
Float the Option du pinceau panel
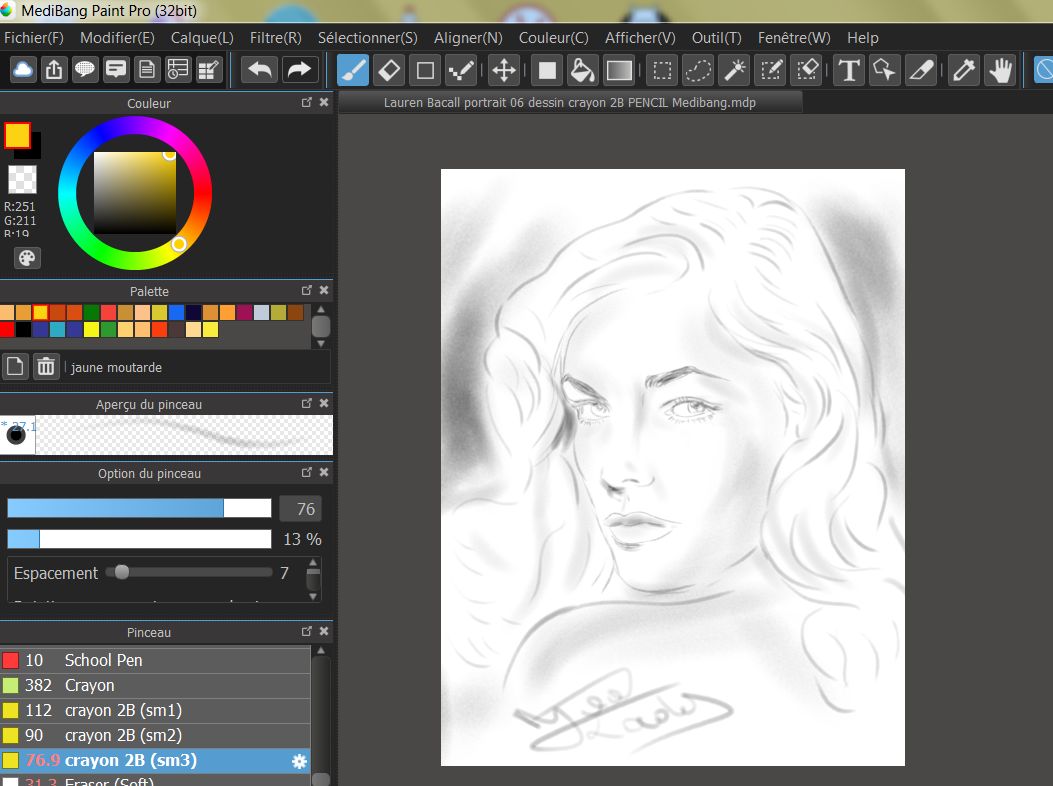(x=306, y=472)
